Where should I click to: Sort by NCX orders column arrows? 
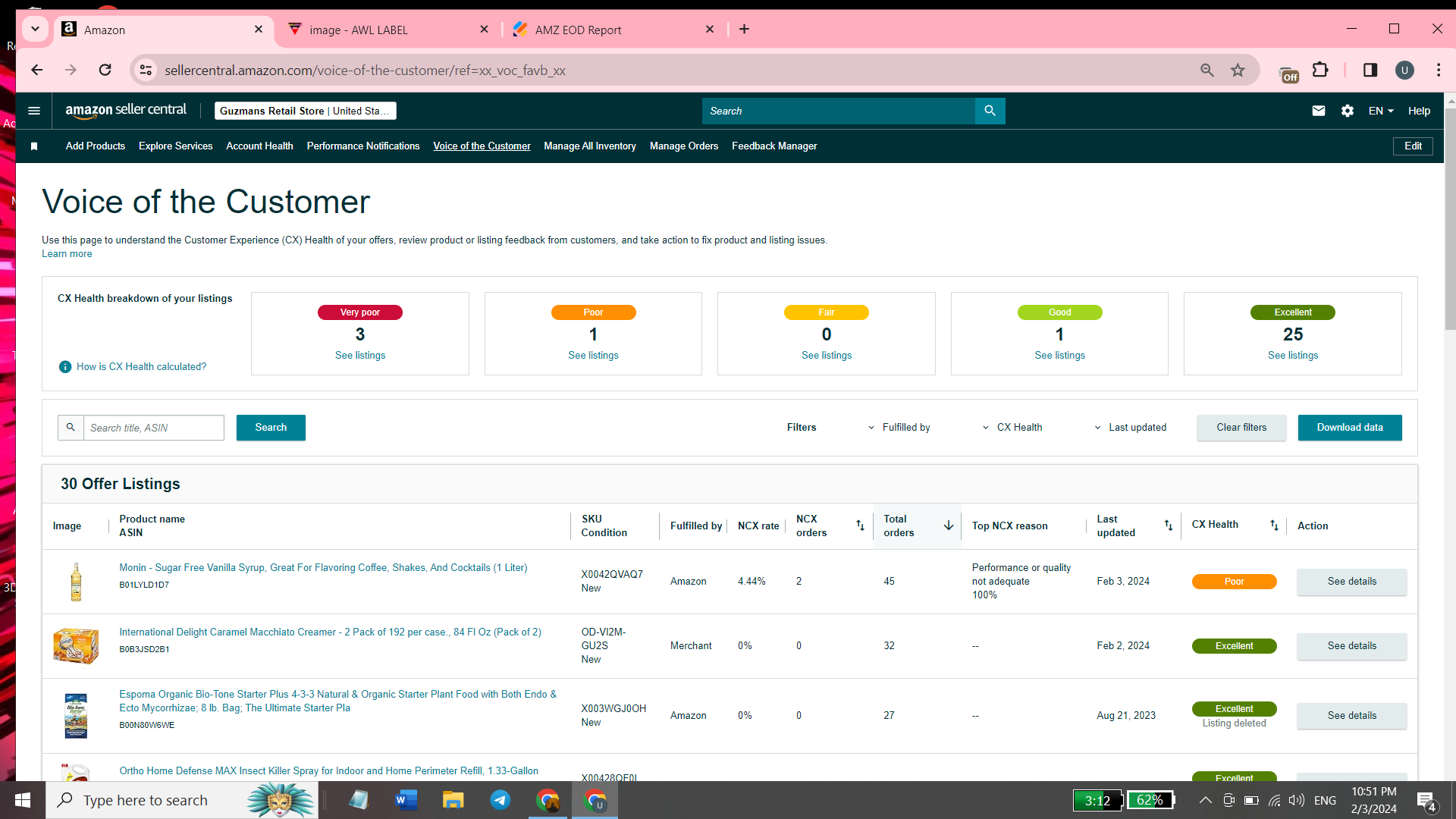coord(860,526)
